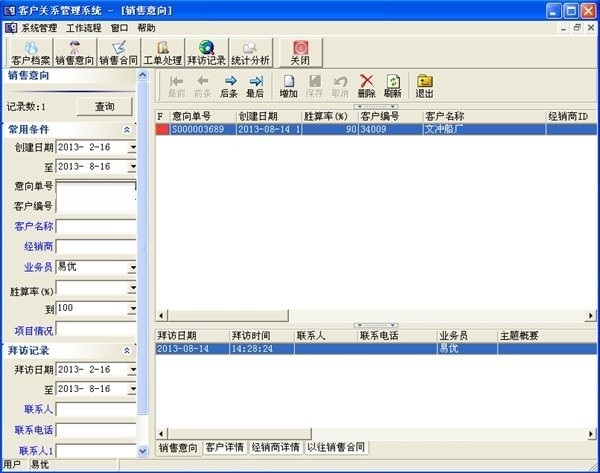The image size is (600, 473).
Task: Click the 工单处理 toolbar icon
Action: pos(163,52)
